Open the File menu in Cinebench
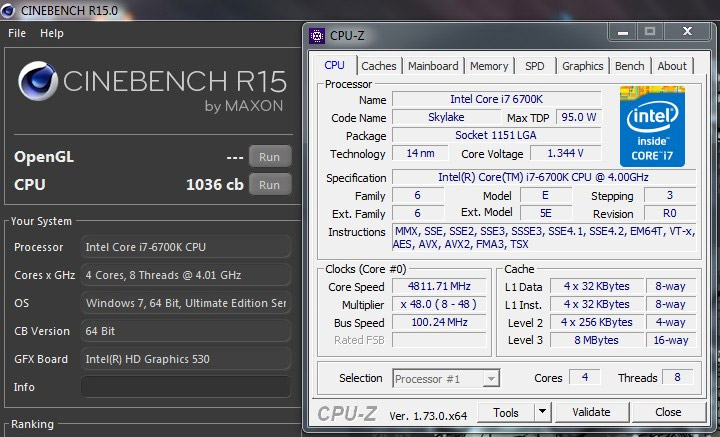 click(17, 33)
